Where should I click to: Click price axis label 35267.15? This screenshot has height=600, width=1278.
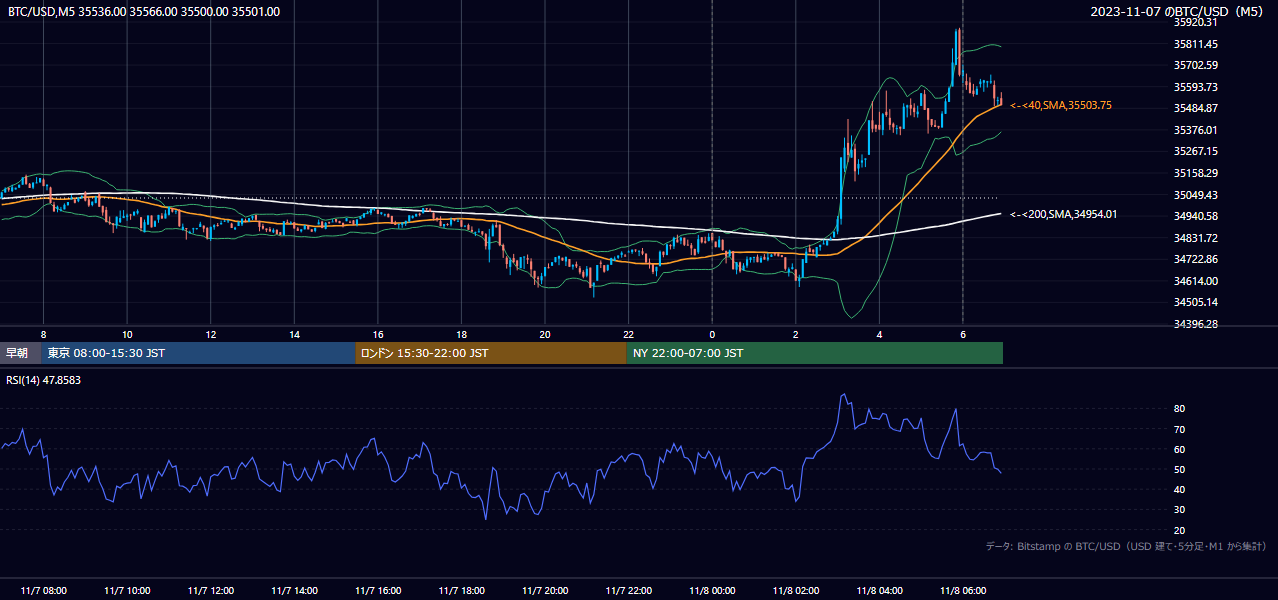pos(1196,151)
